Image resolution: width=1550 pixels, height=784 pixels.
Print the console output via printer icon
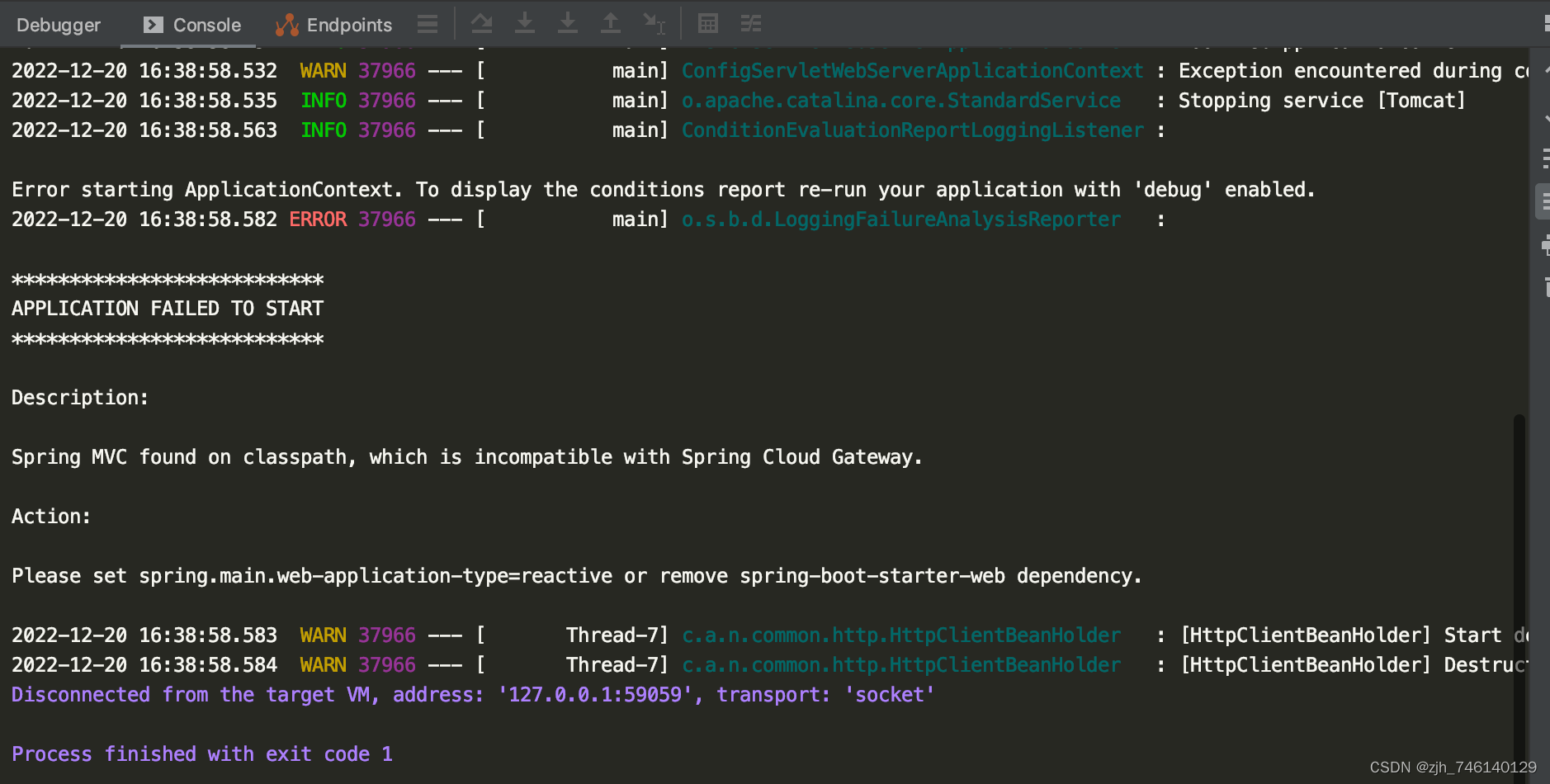coord(1545,245)
